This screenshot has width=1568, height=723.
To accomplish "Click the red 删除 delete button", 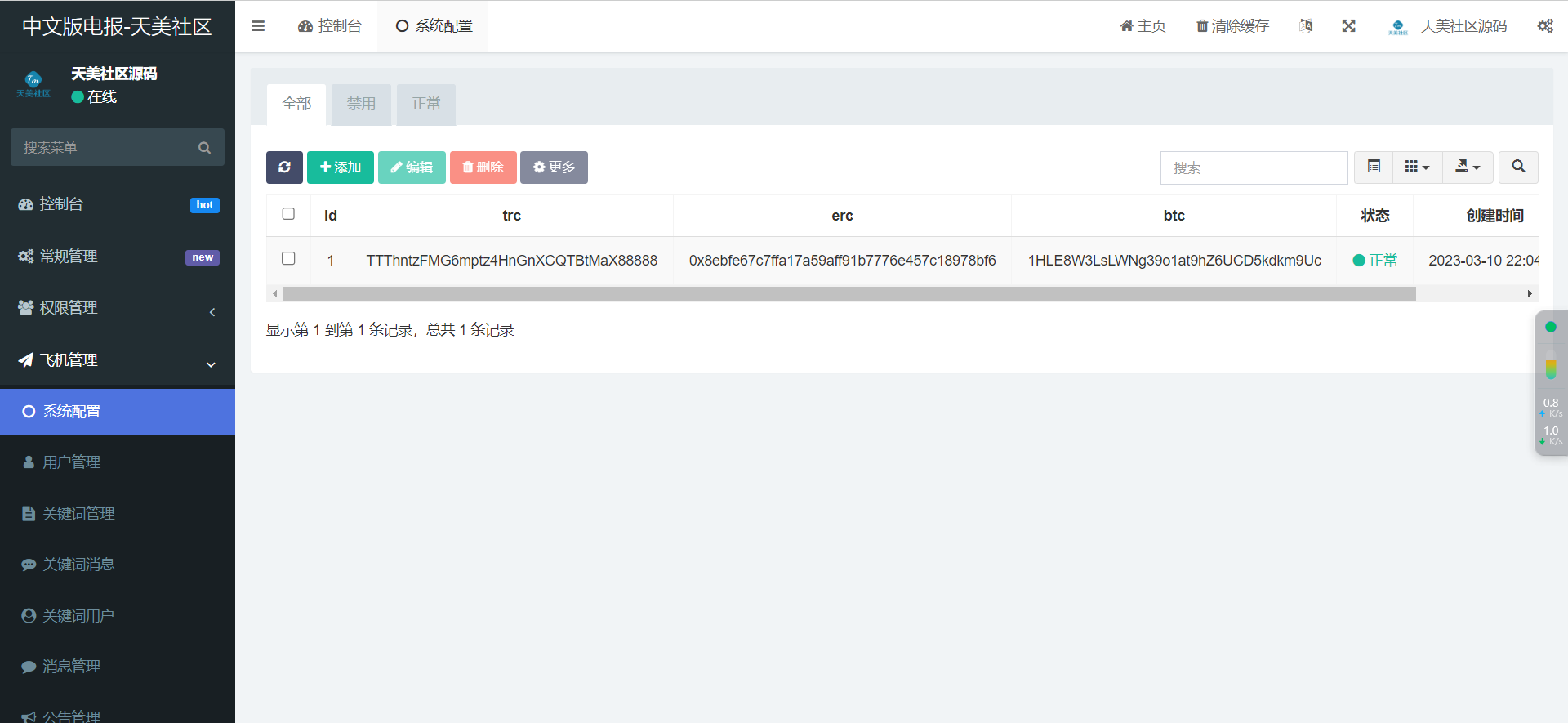I will tap(483, 167).
